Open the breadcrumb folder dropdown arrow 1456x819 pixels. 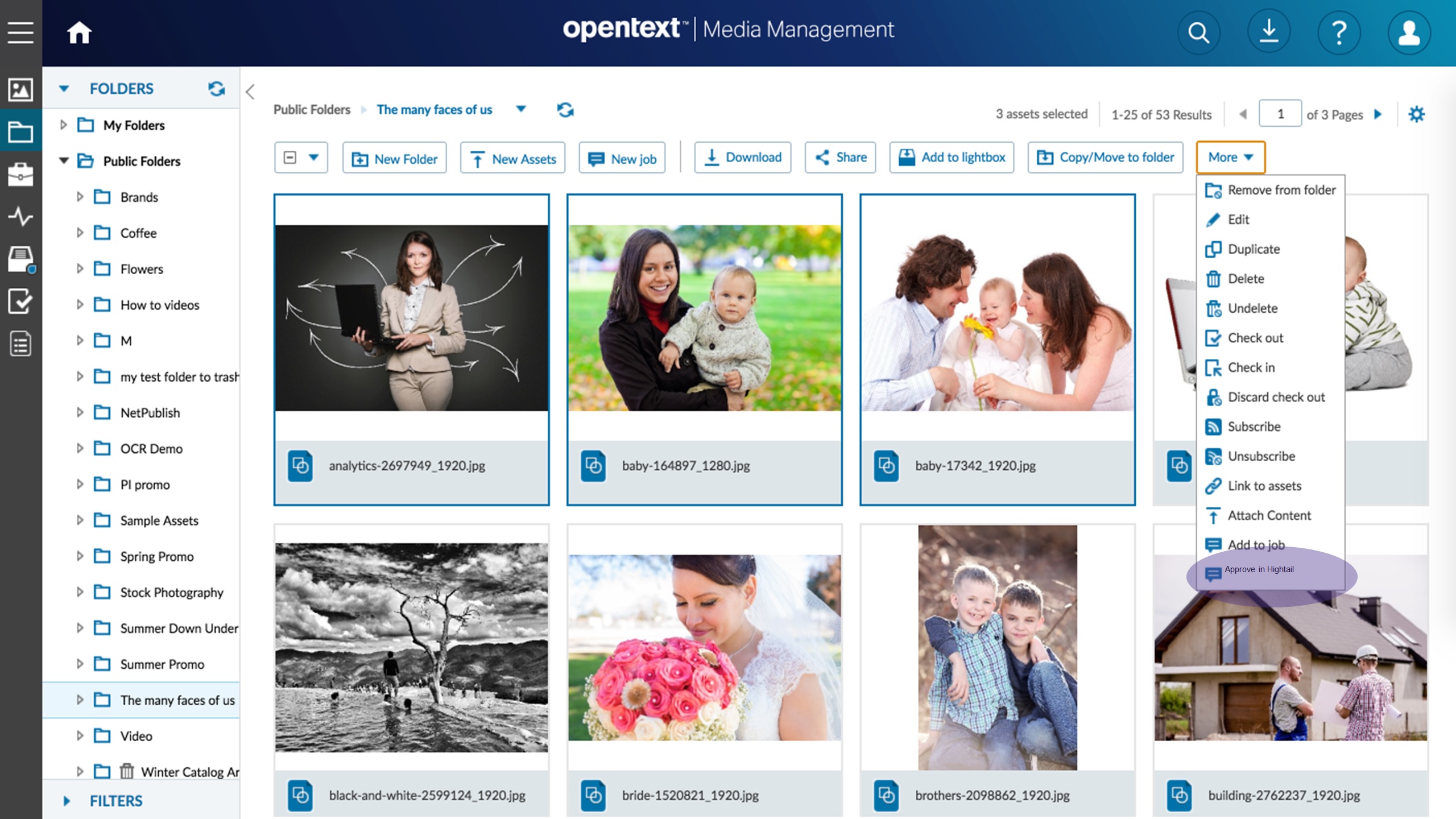click(521, 109)
